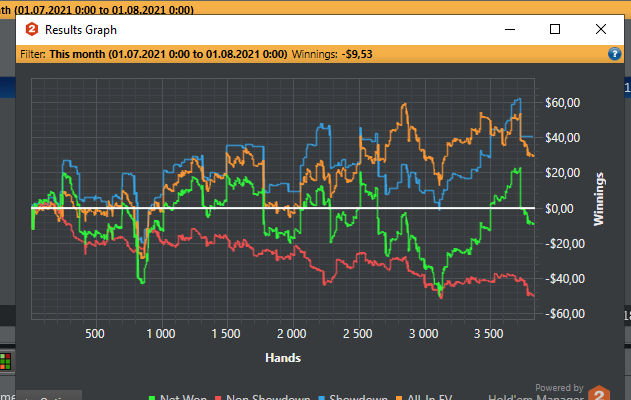This screenshot has height=400, width=631.
Task: Click the vertical Winnings y-axis title
Action: pos(599,199)
